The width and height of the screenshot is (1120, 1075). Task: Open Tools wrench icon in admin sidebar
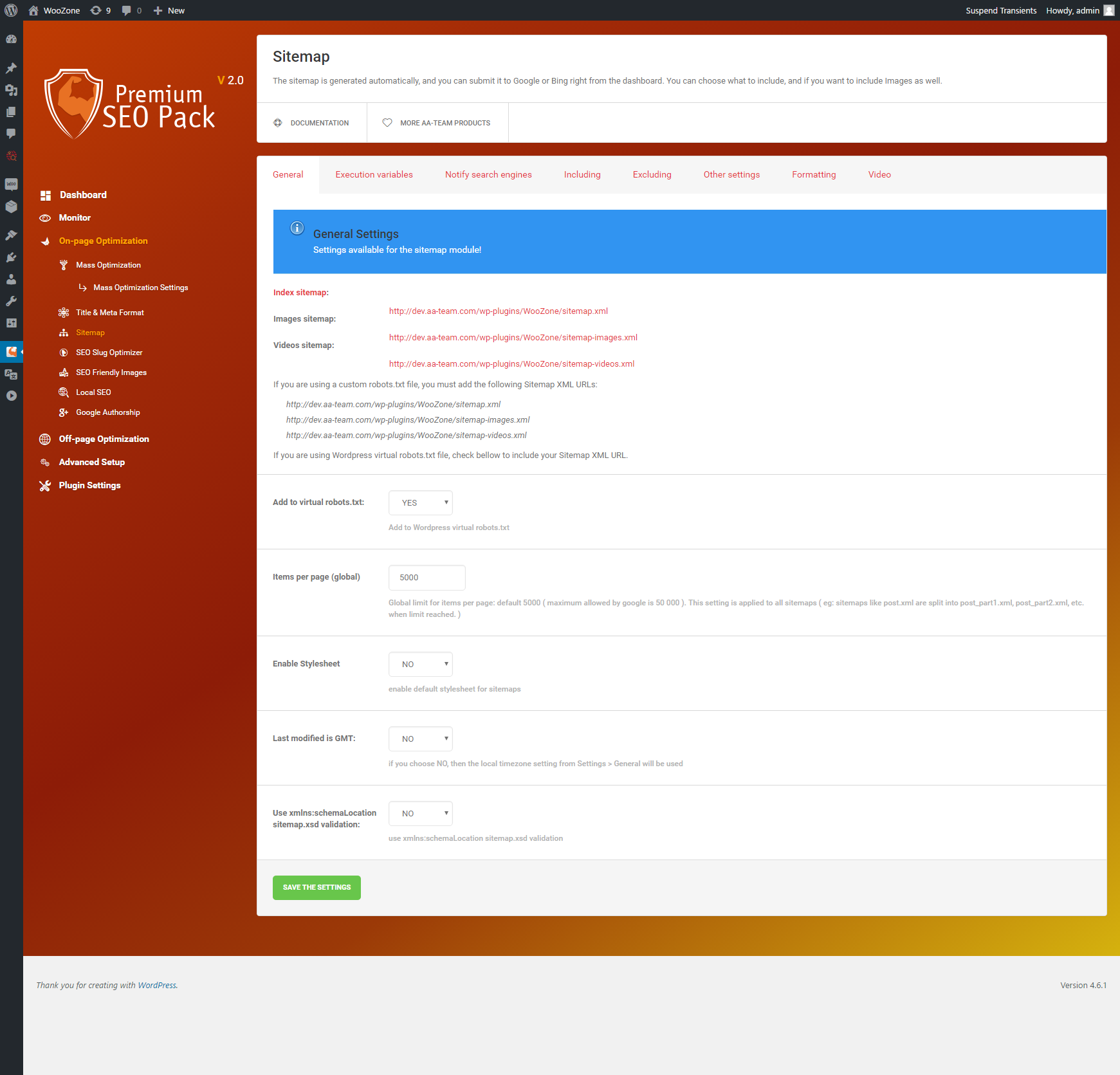(11, 301)
